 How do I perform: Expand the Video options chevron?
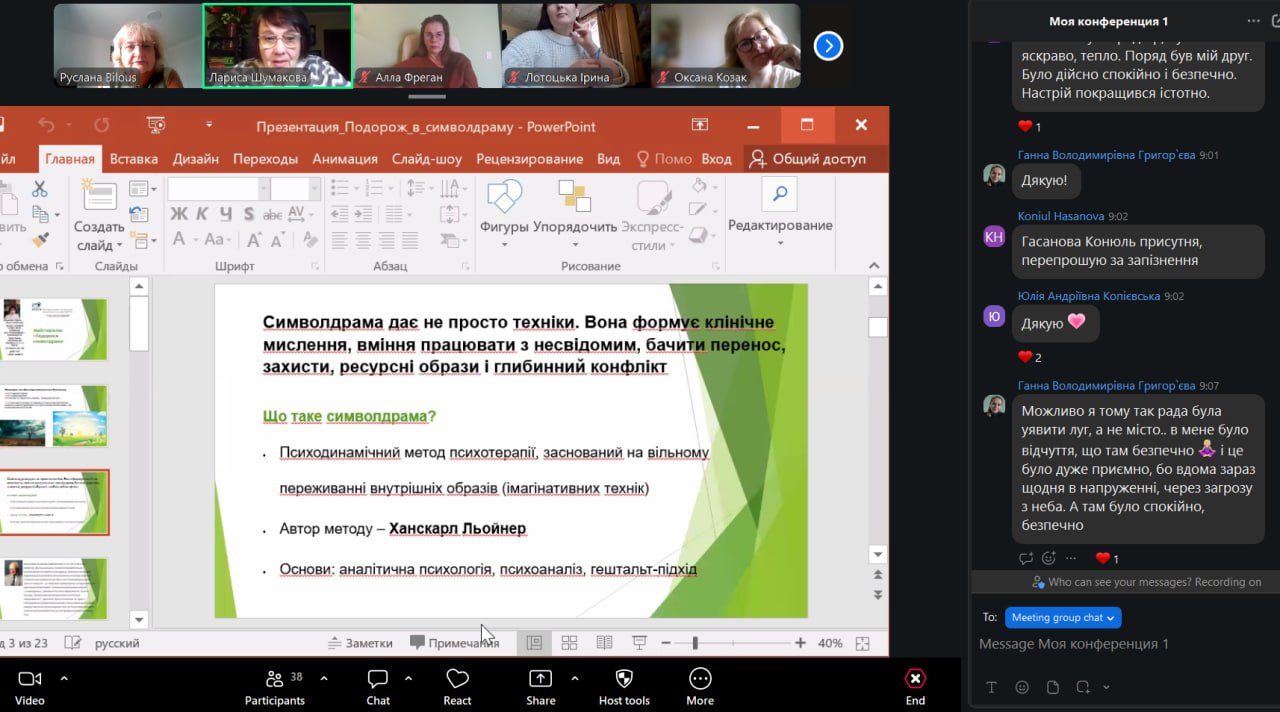tap(64, 678)
